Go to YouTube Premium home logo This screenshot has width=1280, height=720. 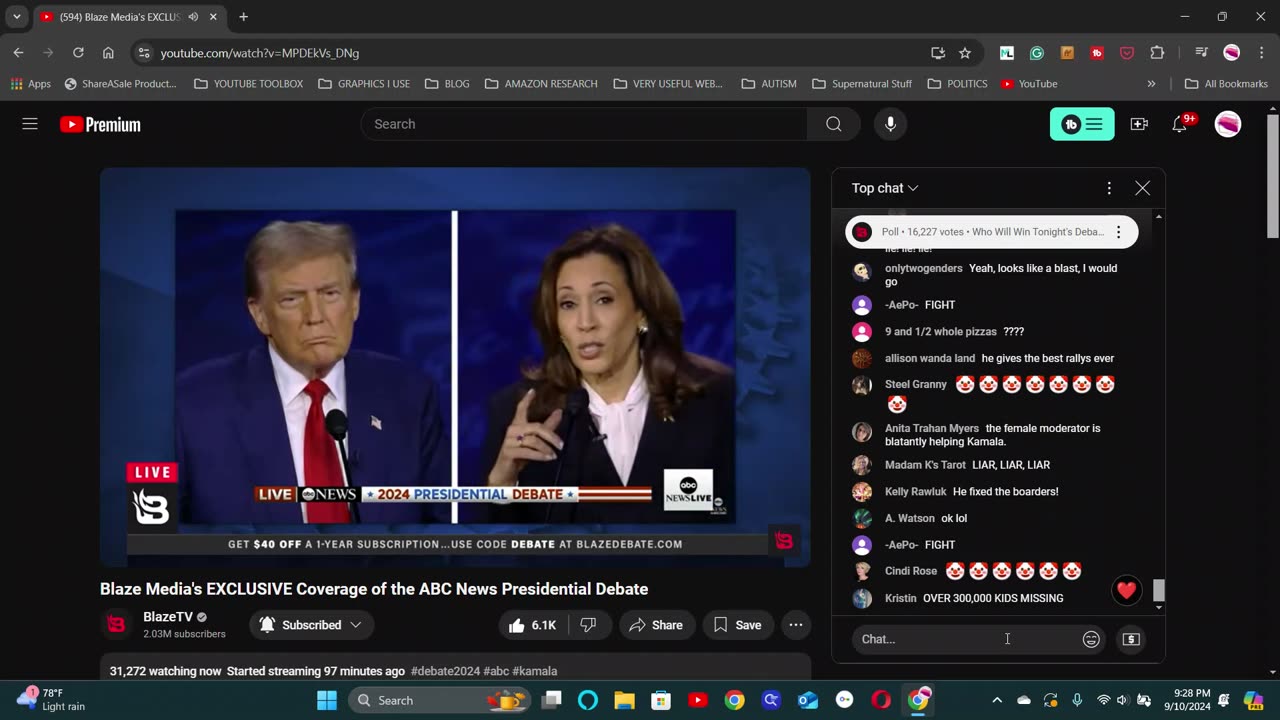[100, 124]
